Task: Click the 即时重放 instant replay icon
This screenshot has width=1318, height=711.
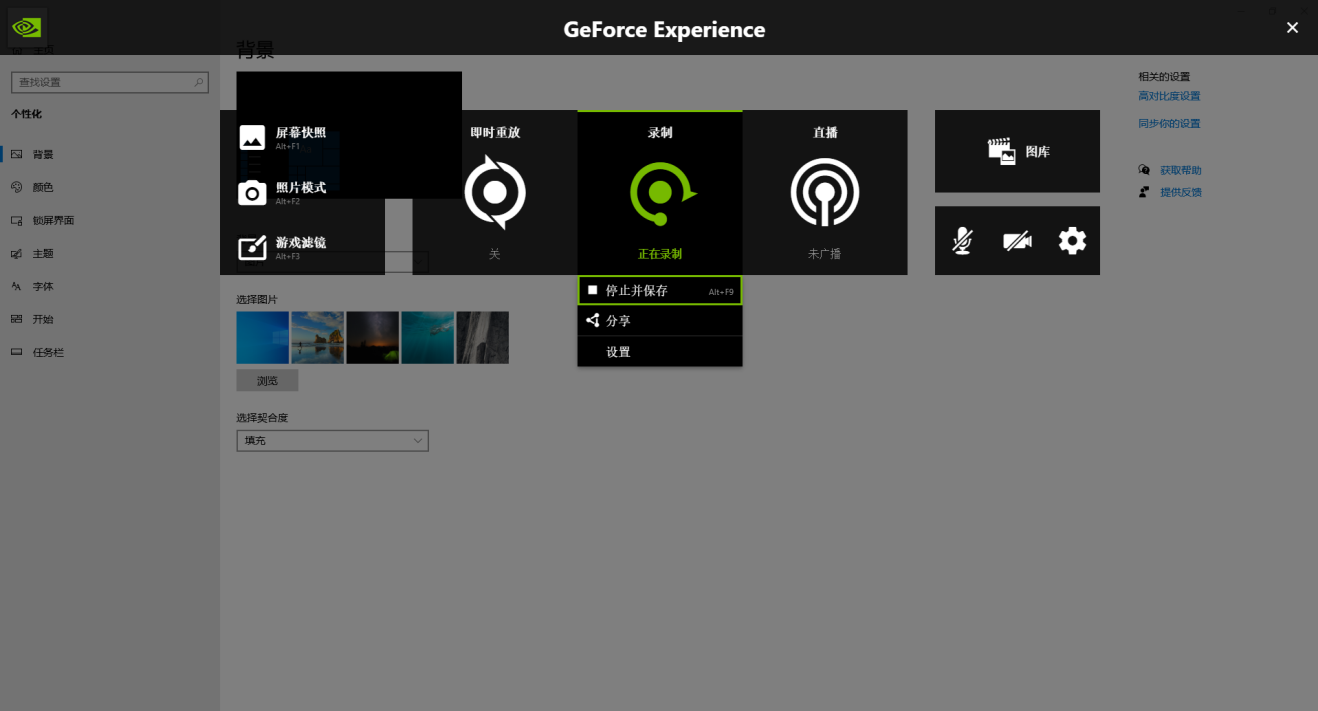Action: pyautogui.click(x=495, y=192)
